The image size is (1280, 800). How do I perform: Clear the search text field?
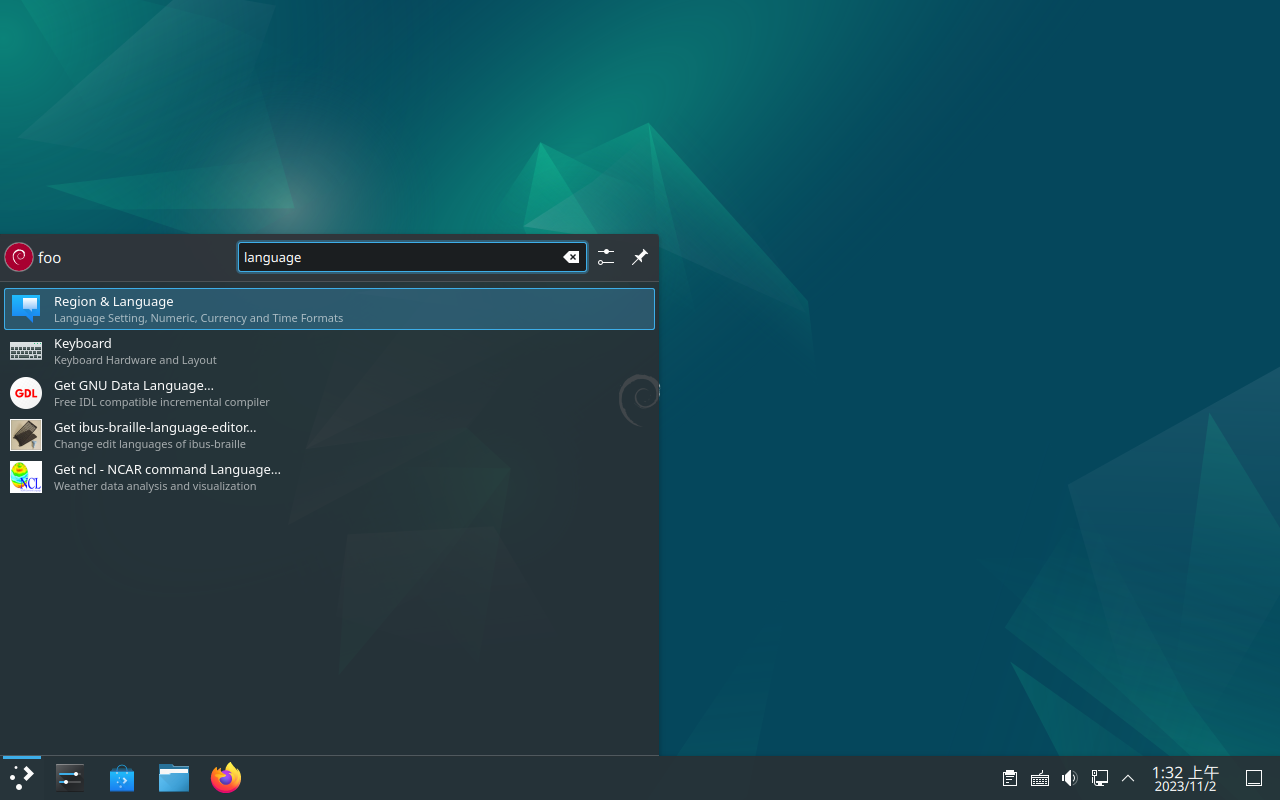pos(571,257)
